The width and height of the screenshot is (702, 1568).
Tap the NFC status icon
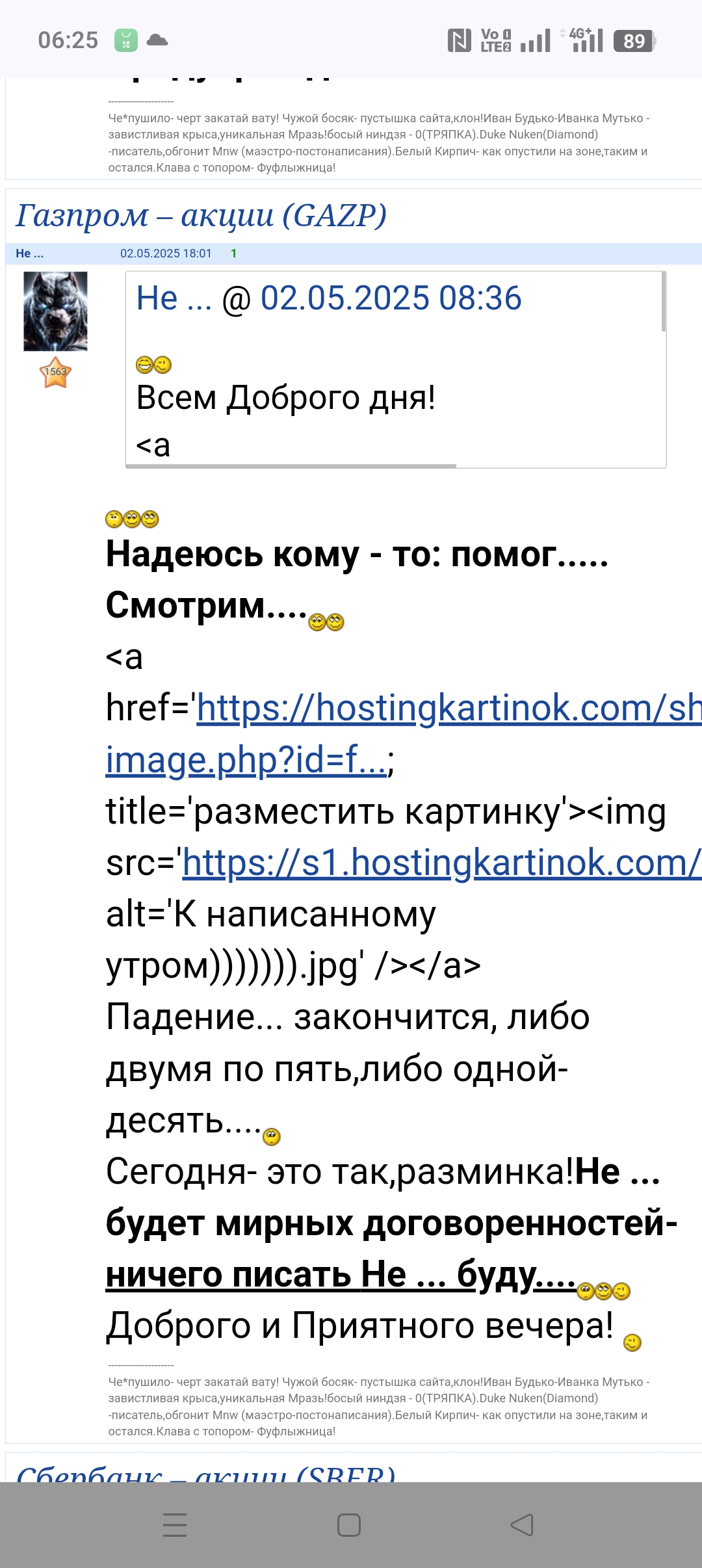[460, 40]
